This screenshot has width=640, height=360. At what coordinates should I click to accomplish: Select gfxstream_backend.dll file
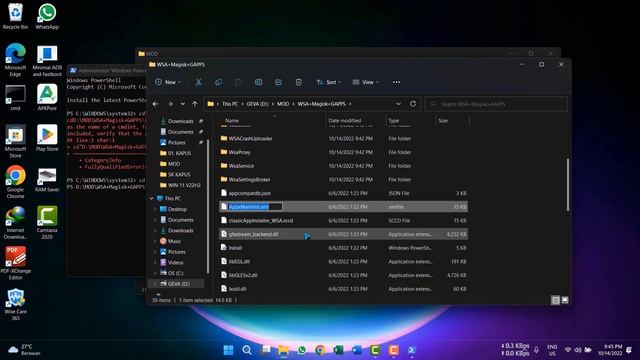[x=344, y=234]
